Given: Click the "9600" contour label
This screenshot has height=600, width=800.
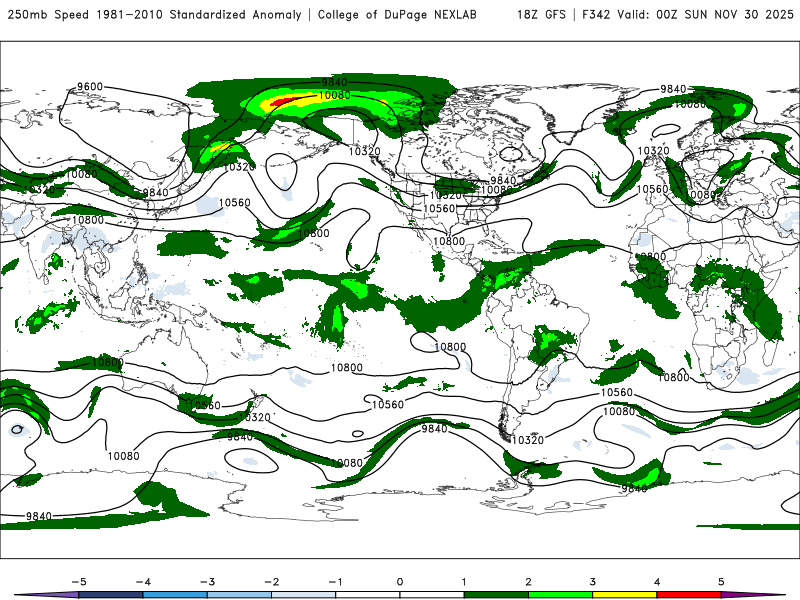Looking at the screenshot, I should click(x=90, y=87).
